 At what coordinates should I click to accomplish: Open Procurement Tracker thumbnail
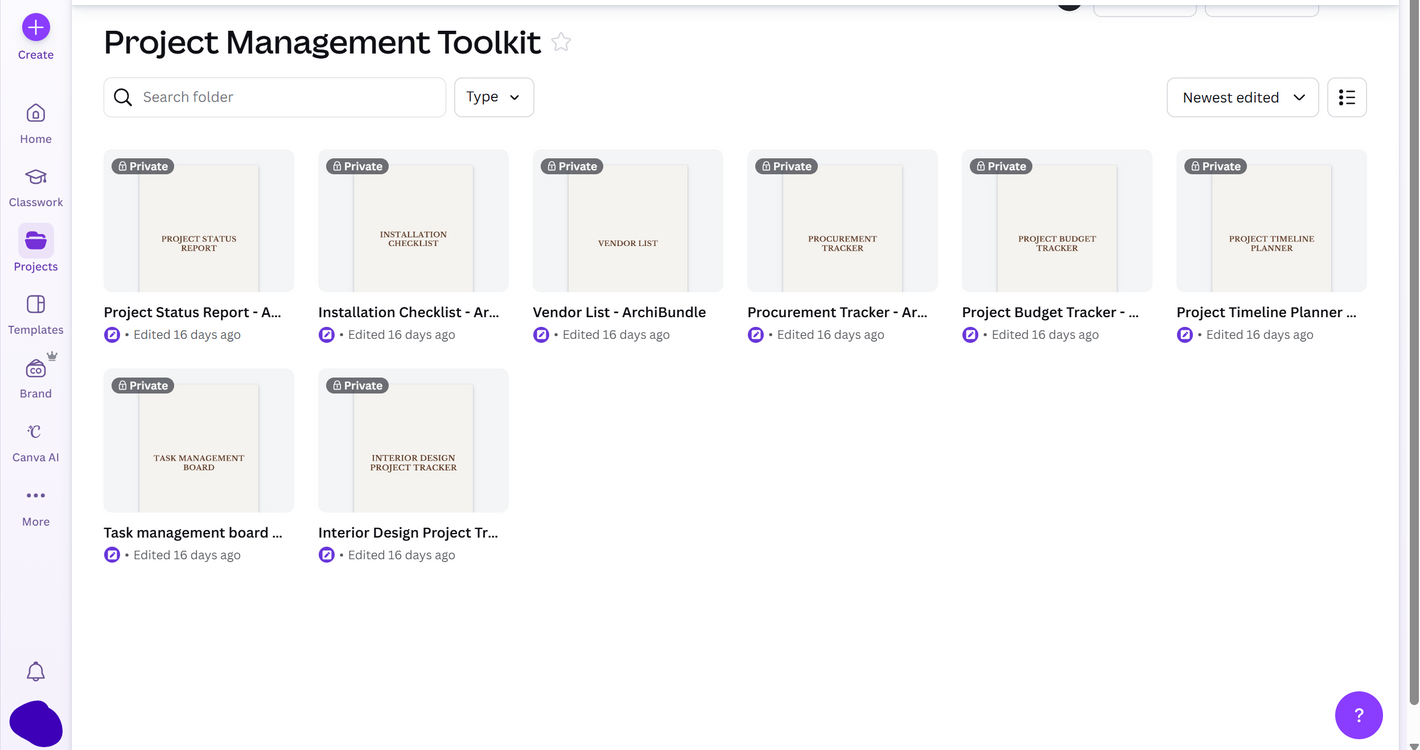pos(842,221)
